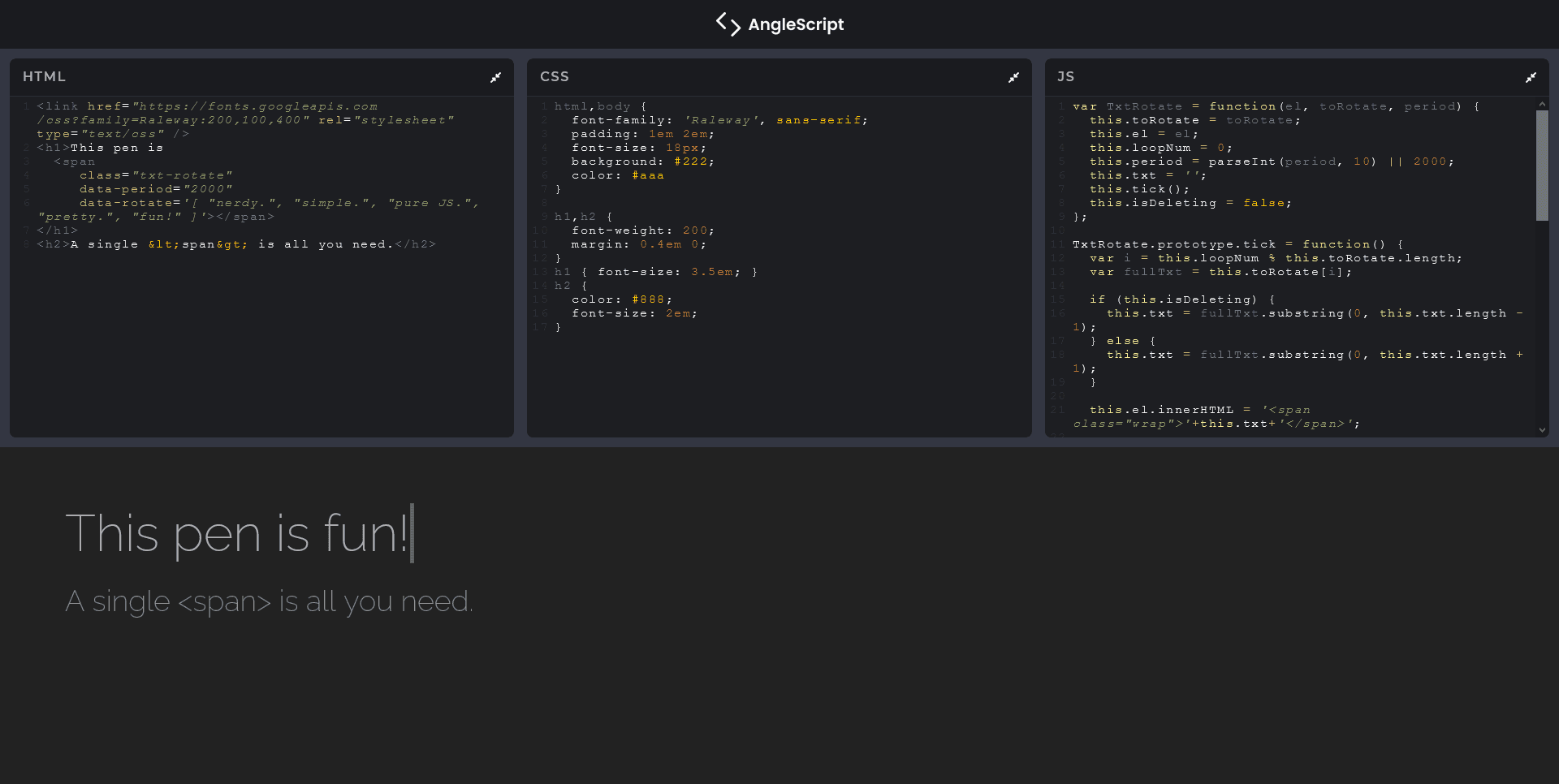Click the 'this.tick();' JS line

[1140, 189]
